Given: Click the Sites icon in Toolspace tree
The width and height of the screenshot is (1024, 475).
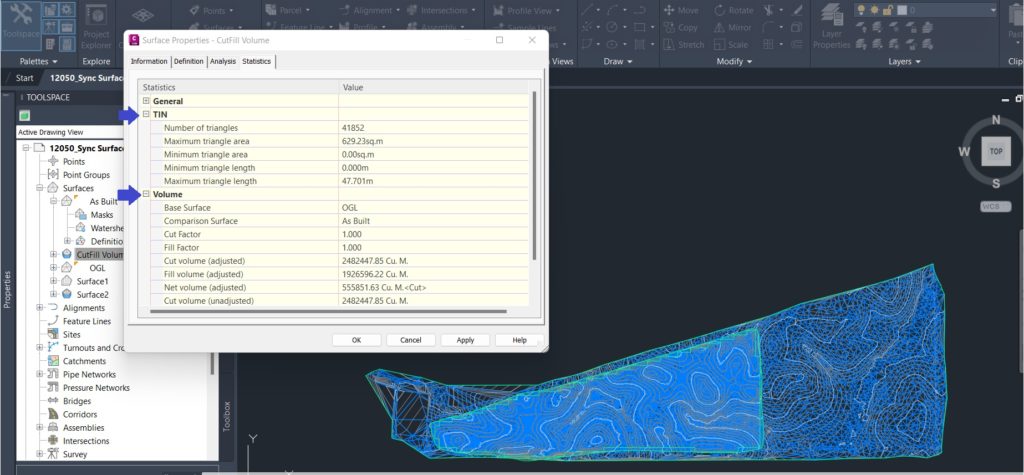Looking at the screenshot, I should click(x=53, y=335).
